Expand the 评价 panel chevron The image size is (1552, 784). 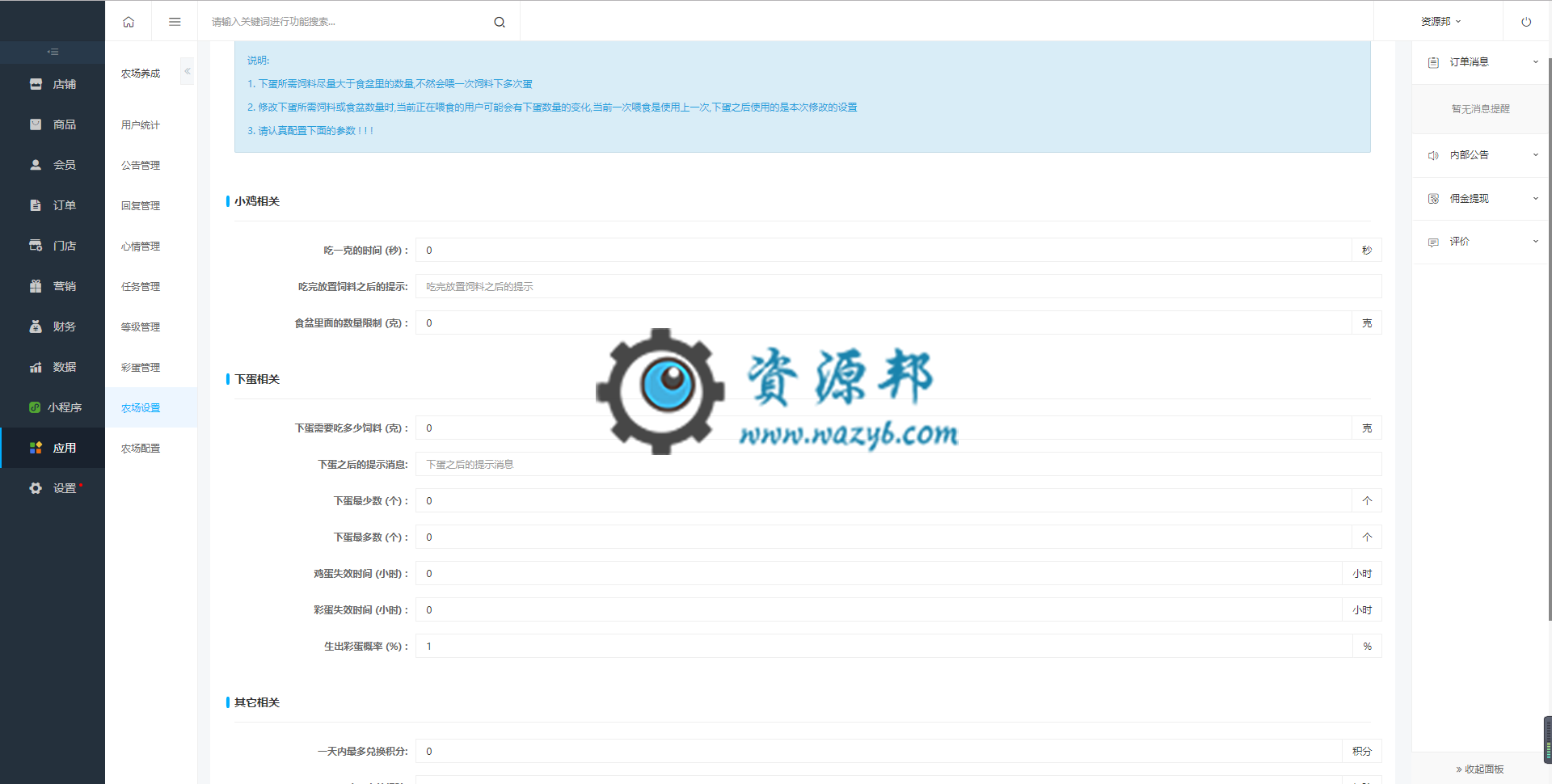tap(1536, 242)
